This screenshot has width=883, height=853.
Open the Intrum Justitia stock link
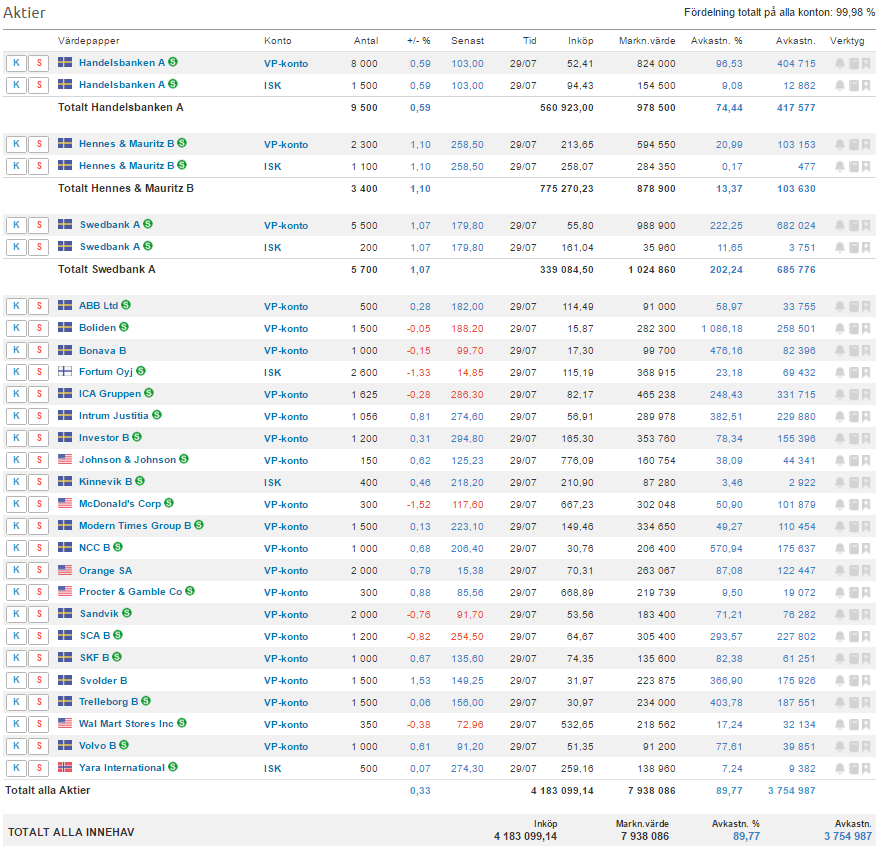(114, 416)
